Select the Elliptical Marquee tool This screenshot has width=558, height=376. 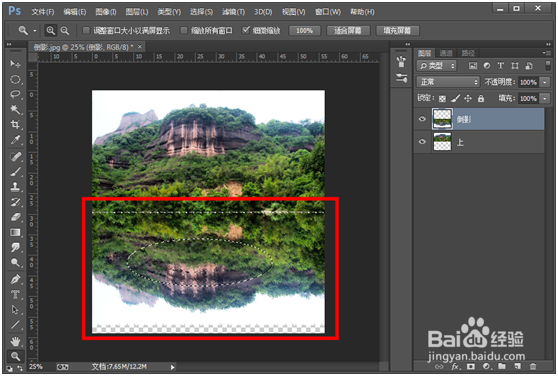15,79
